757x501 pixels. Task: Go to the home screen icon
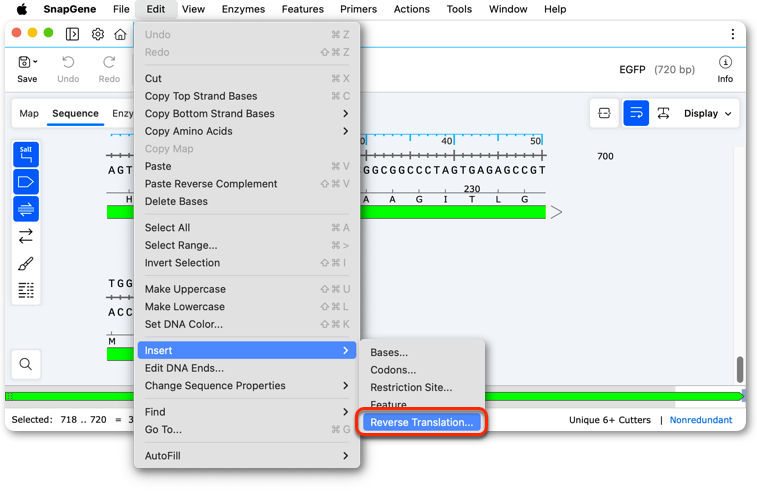[120, 34]
